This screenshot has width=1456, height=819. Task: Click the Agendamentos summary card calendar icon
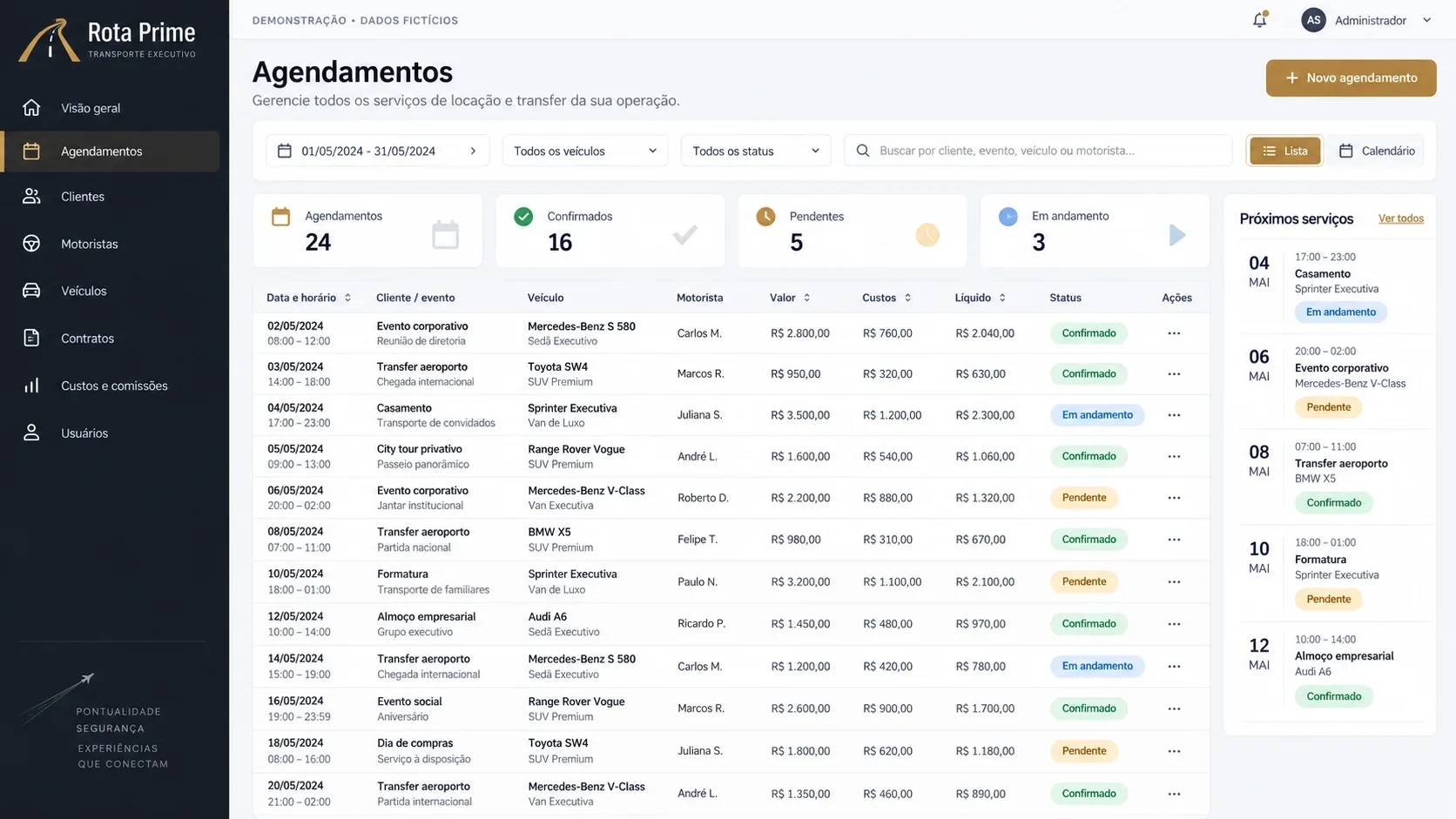280,217
